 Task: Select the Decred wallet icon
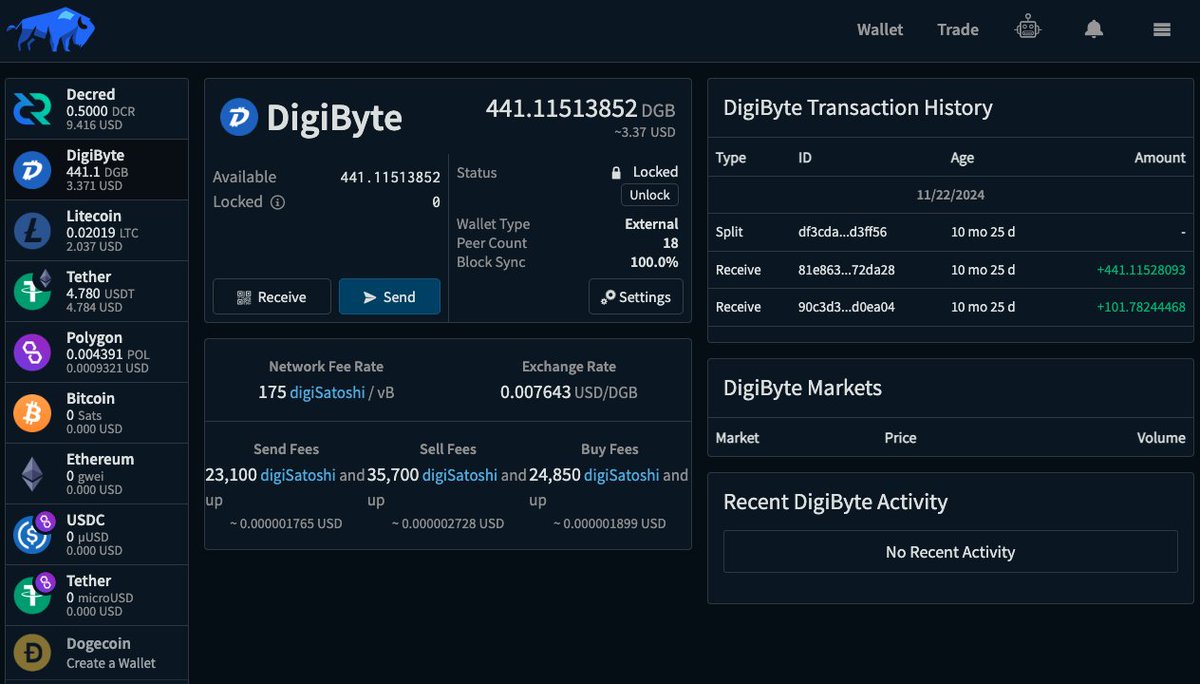point(32,110)
